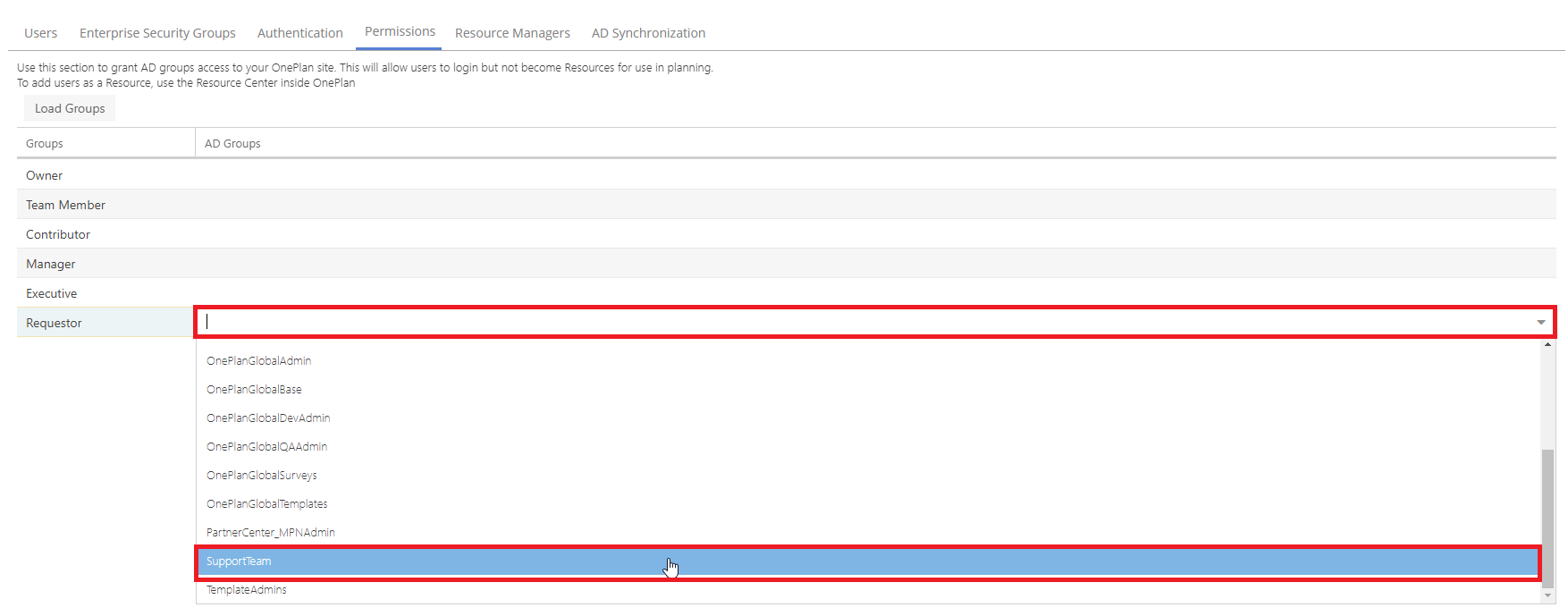Select the Contributor group row
1568x616 pixels.
pos(787,234)
